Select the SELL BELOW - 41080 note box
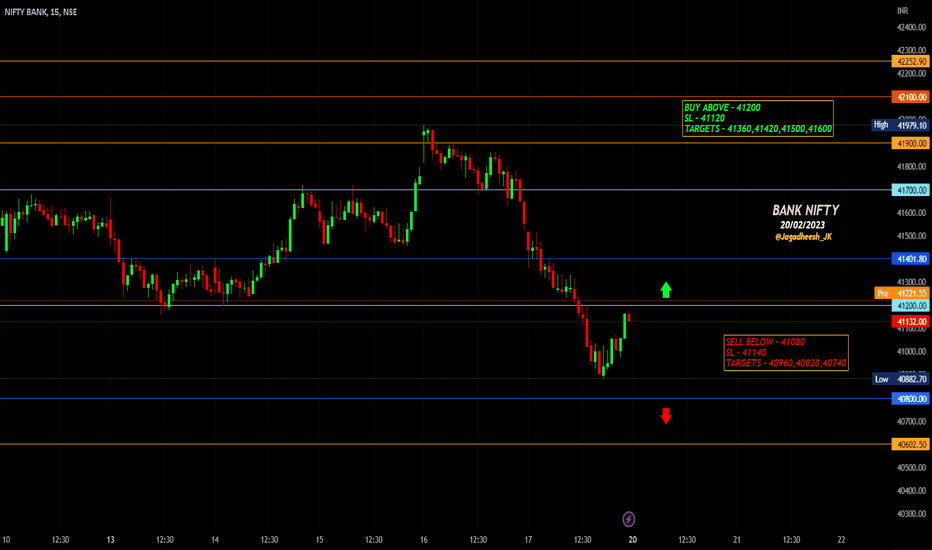The image size is (932, 550). (x=786, y=353)
